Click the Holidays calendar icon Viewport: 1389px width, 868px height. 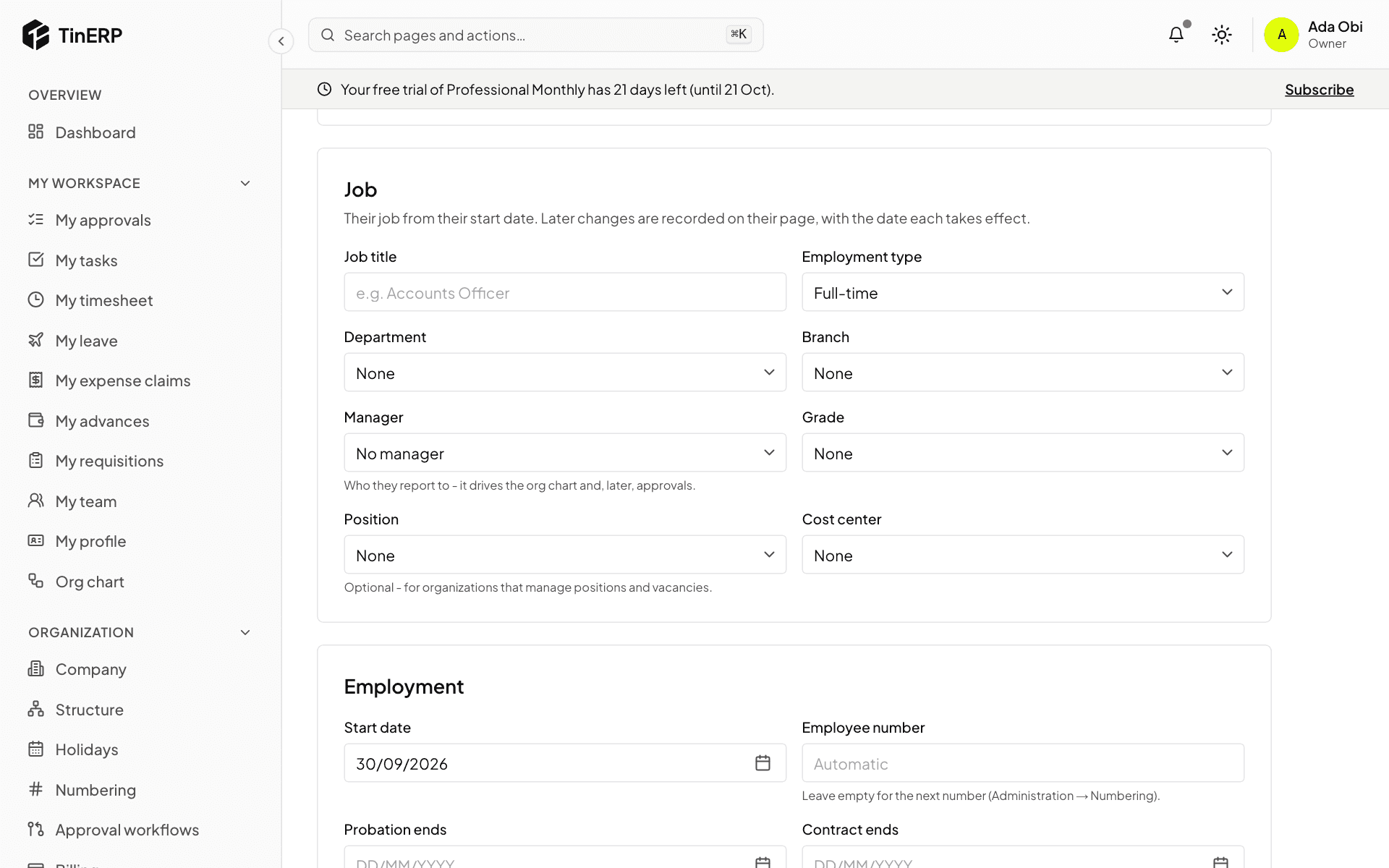pyautogui.click(x=36, y=749)
